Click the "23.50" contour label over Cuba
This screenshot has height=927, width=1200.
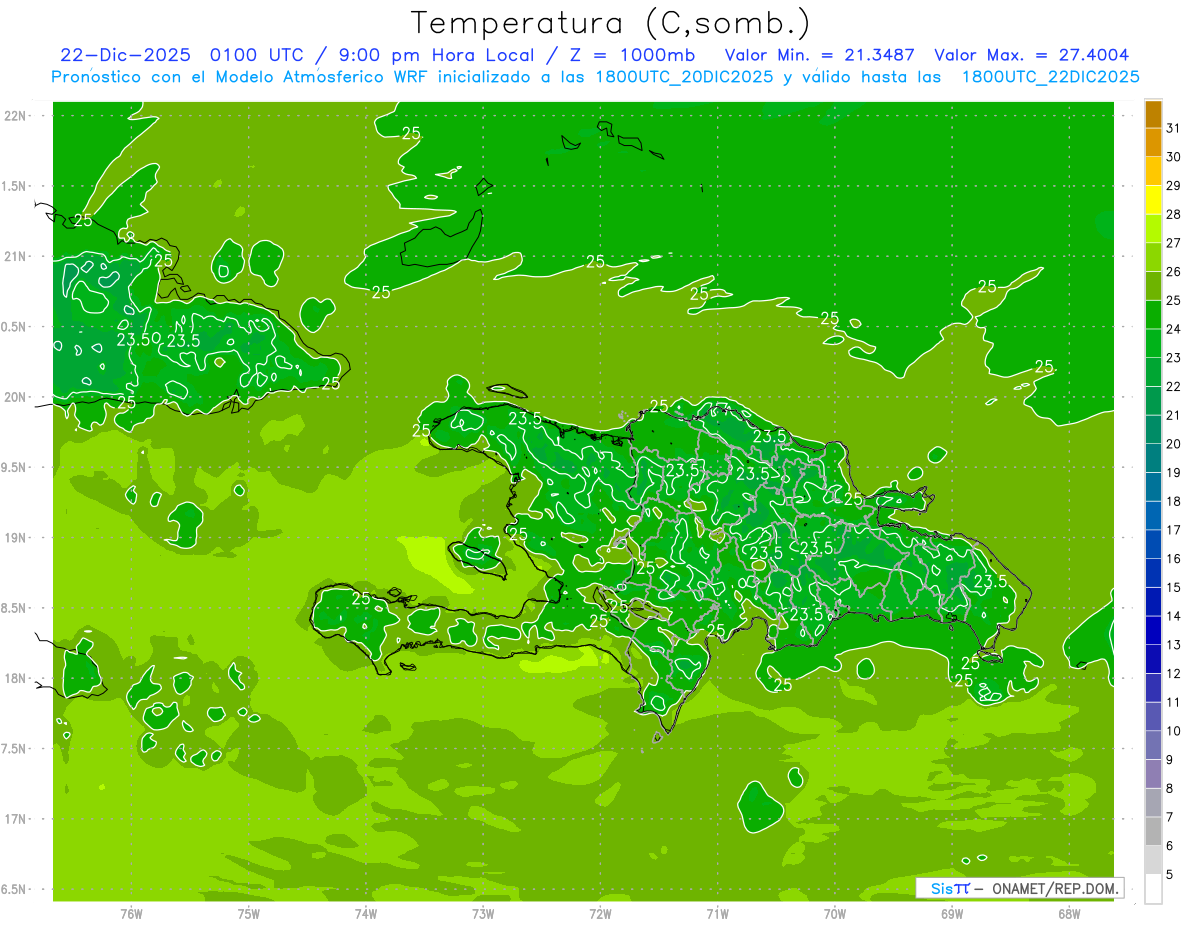coord(138,340)
